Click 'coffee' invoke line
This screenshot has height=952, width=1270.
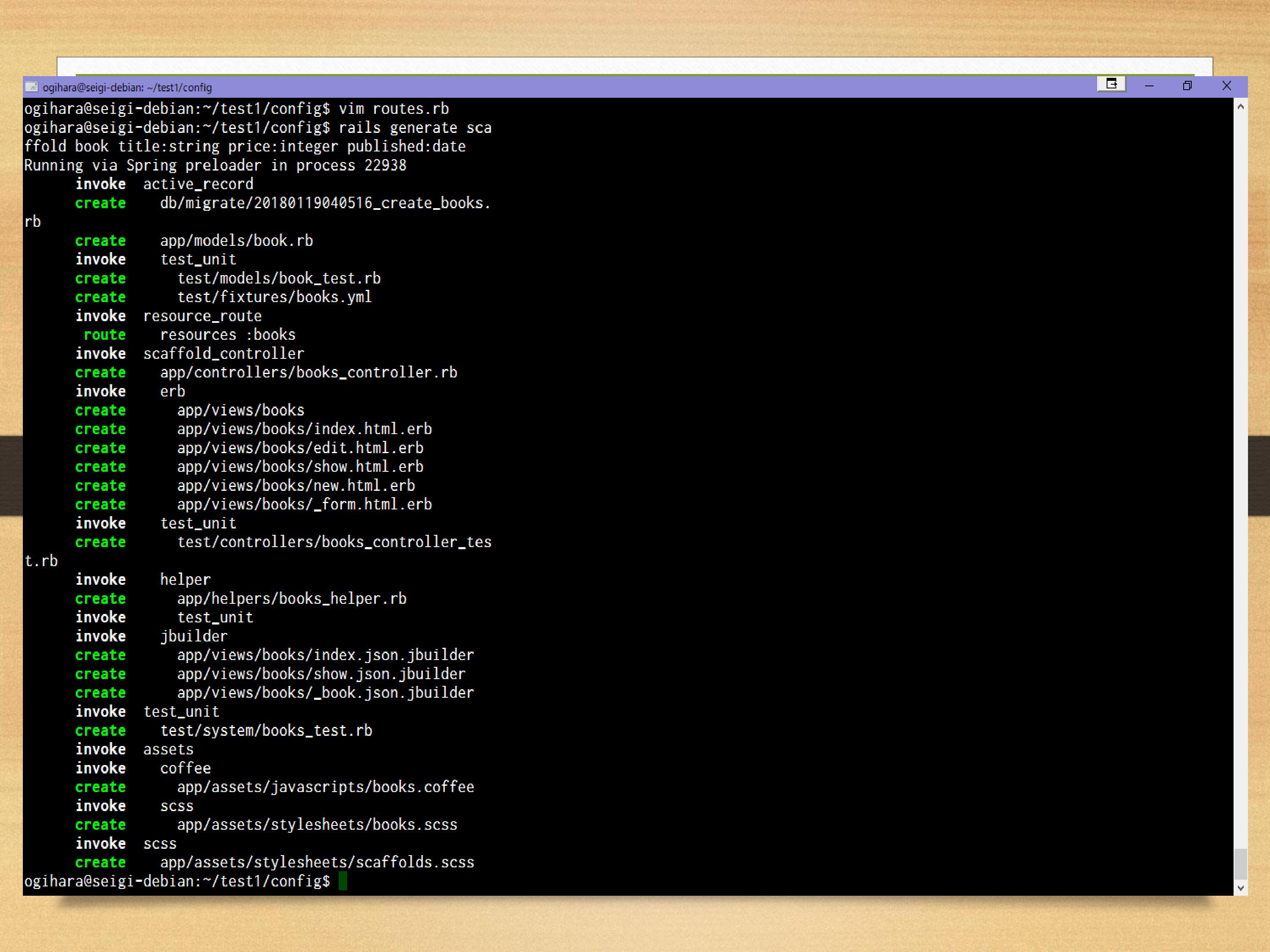coord(185,768)
